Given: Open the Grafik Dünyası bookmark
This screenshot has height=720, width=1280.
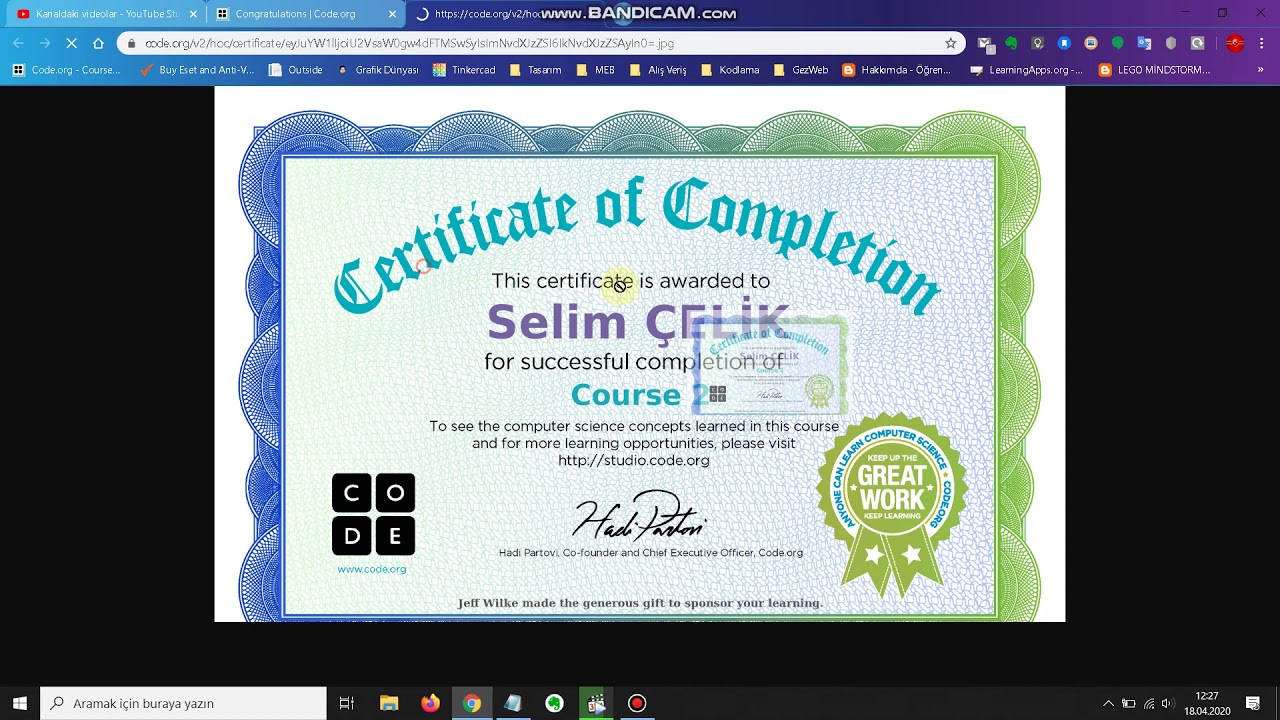Looking at the screenshot, I should point(377,70).
